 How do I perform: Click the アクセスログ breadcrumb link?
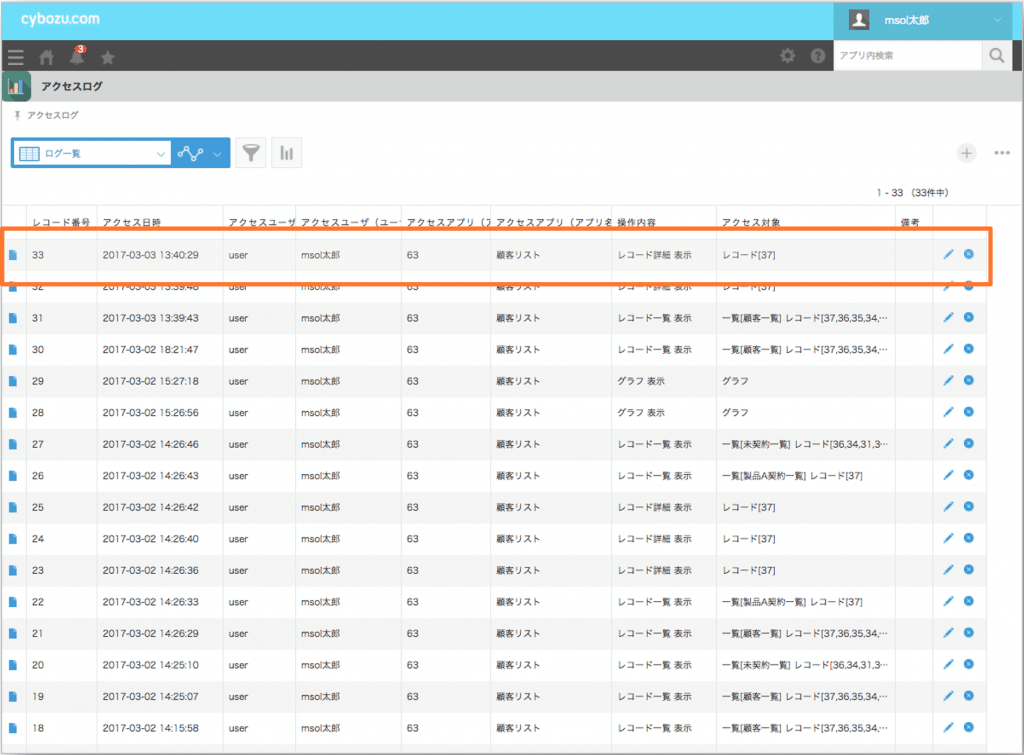(x=52, y=115)
